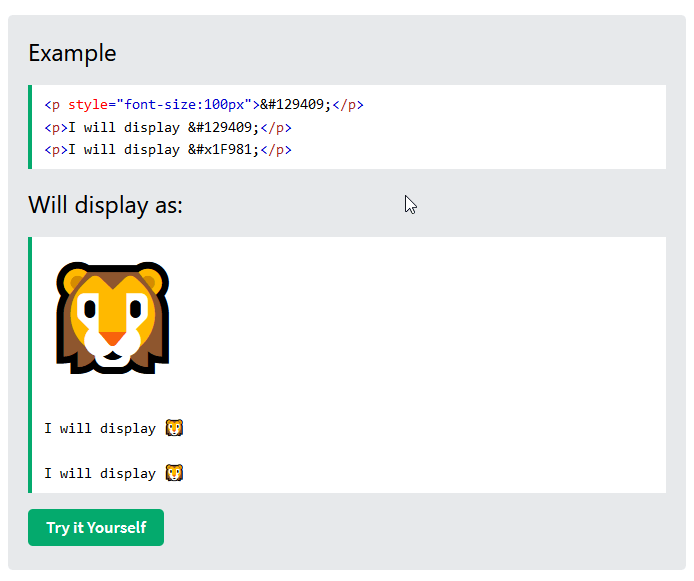Click the "Example" heading
Screen dimensions: 694x581
pos(72,53)
